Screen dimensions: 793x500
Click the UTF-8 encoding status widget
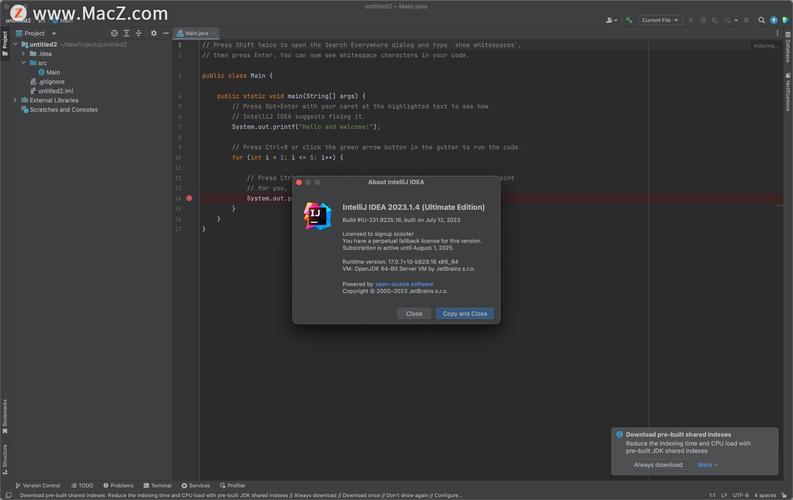click(x=740, y=495)
